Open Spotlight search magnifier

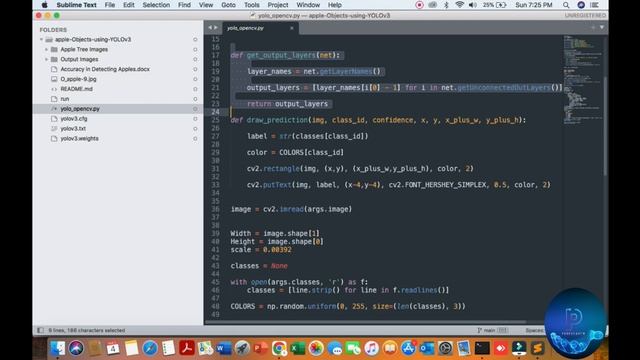(x=566, y=5)
